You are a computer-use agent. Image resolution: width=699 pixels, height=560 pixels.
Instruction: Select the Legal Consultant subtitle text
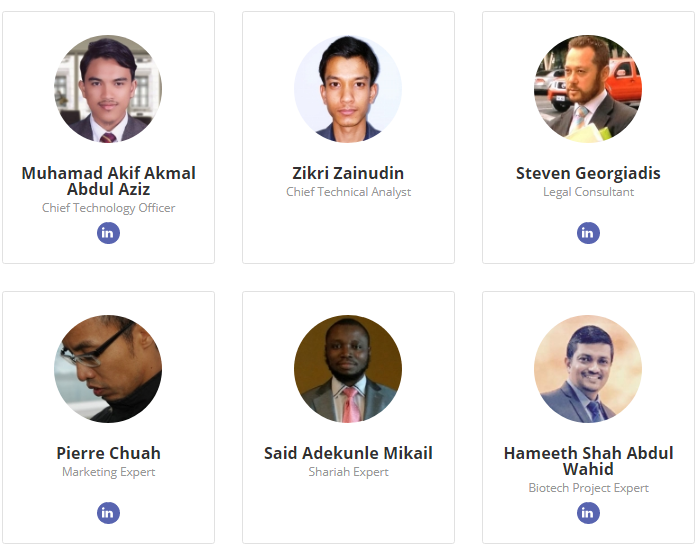588,192
